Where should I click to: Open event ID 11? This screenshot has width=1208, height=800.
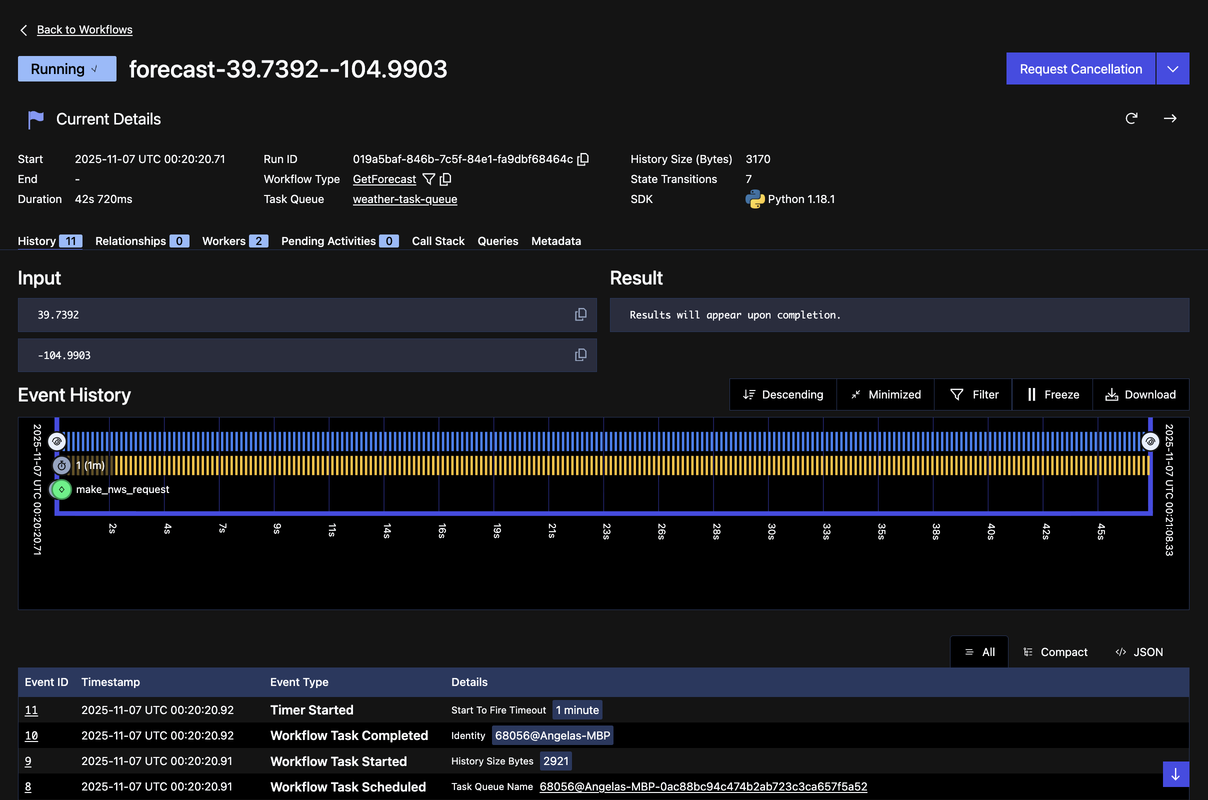coord(31,710)
